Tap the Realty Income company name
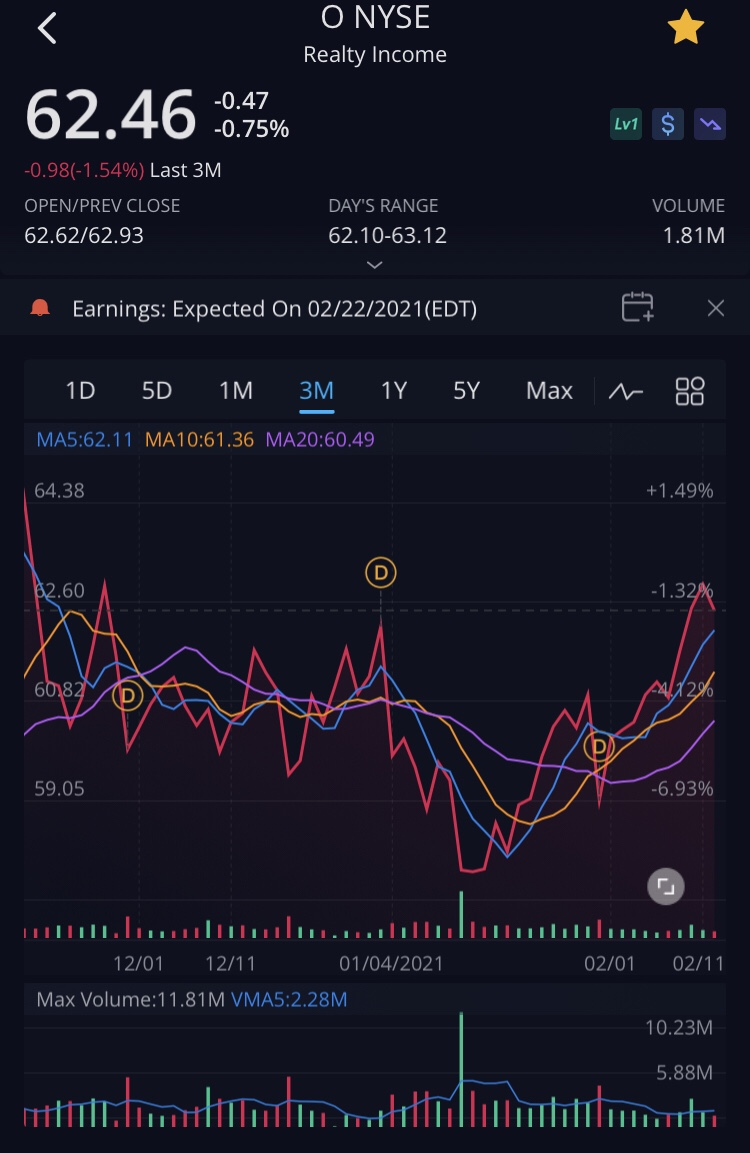Image resolution: width=750 pixels, height=1153 pixels. (375, 54)
